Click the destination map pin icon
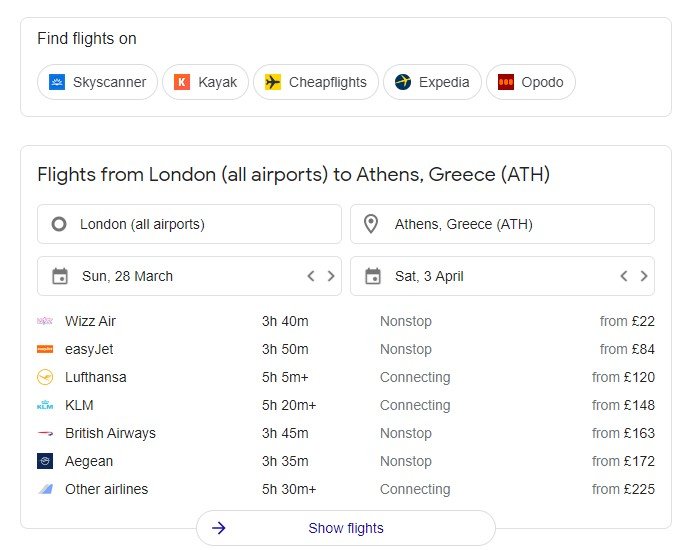This screenshot has width=689, height=550. coord(371,224)
